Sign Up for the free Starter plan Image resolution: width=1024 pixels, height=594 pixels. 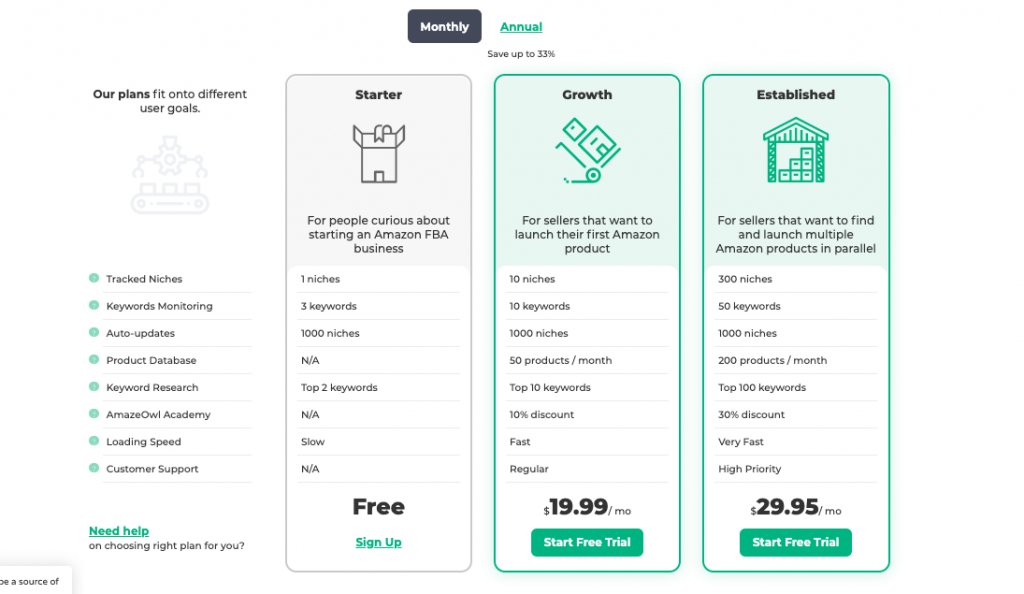(379, 542)
